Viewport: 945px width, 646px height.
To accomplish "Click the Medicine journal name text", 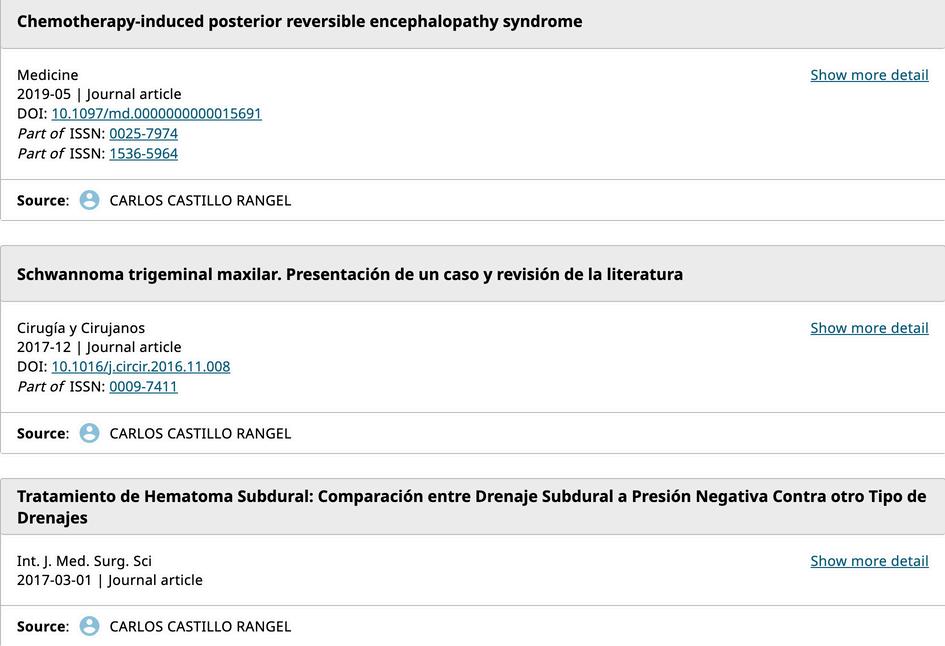I will coord(48,75).
